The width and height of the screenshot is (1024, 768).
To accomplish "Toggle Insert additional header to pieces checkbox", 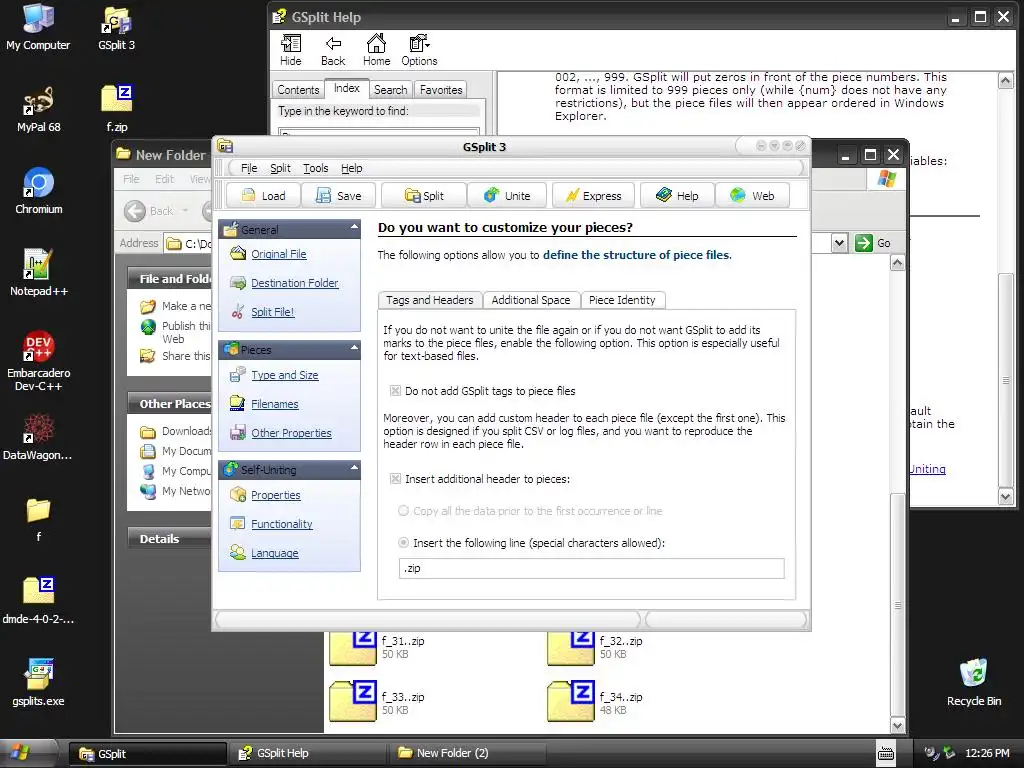I will (395, 479).
